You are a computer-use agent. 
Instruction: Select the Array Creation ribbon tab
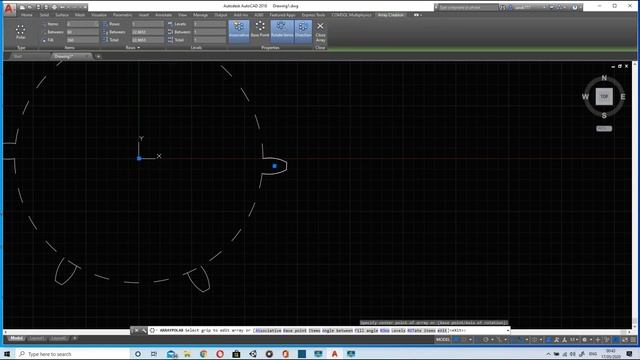coord(391,15)
